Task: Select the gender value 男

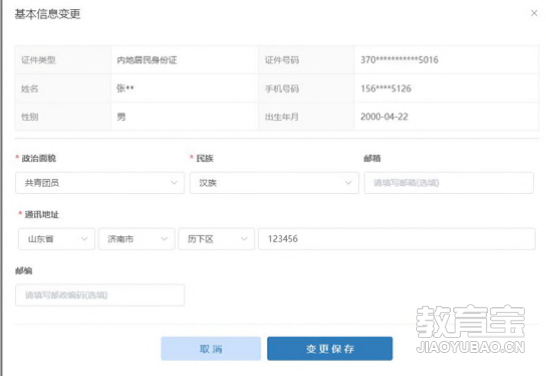Action: point(121,117)
